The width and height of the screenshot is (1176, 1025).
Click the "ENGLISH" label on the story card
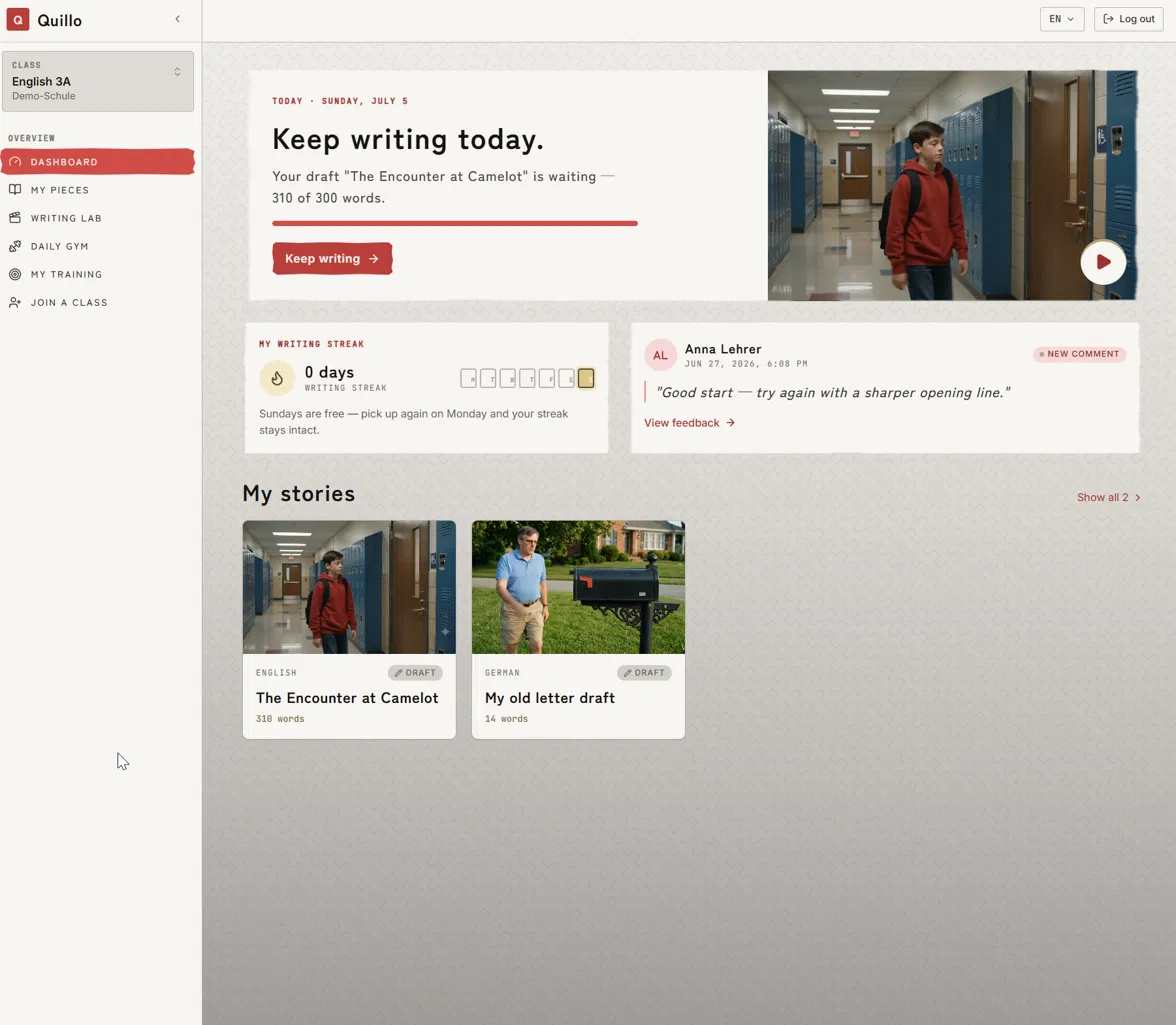(276, 673)
